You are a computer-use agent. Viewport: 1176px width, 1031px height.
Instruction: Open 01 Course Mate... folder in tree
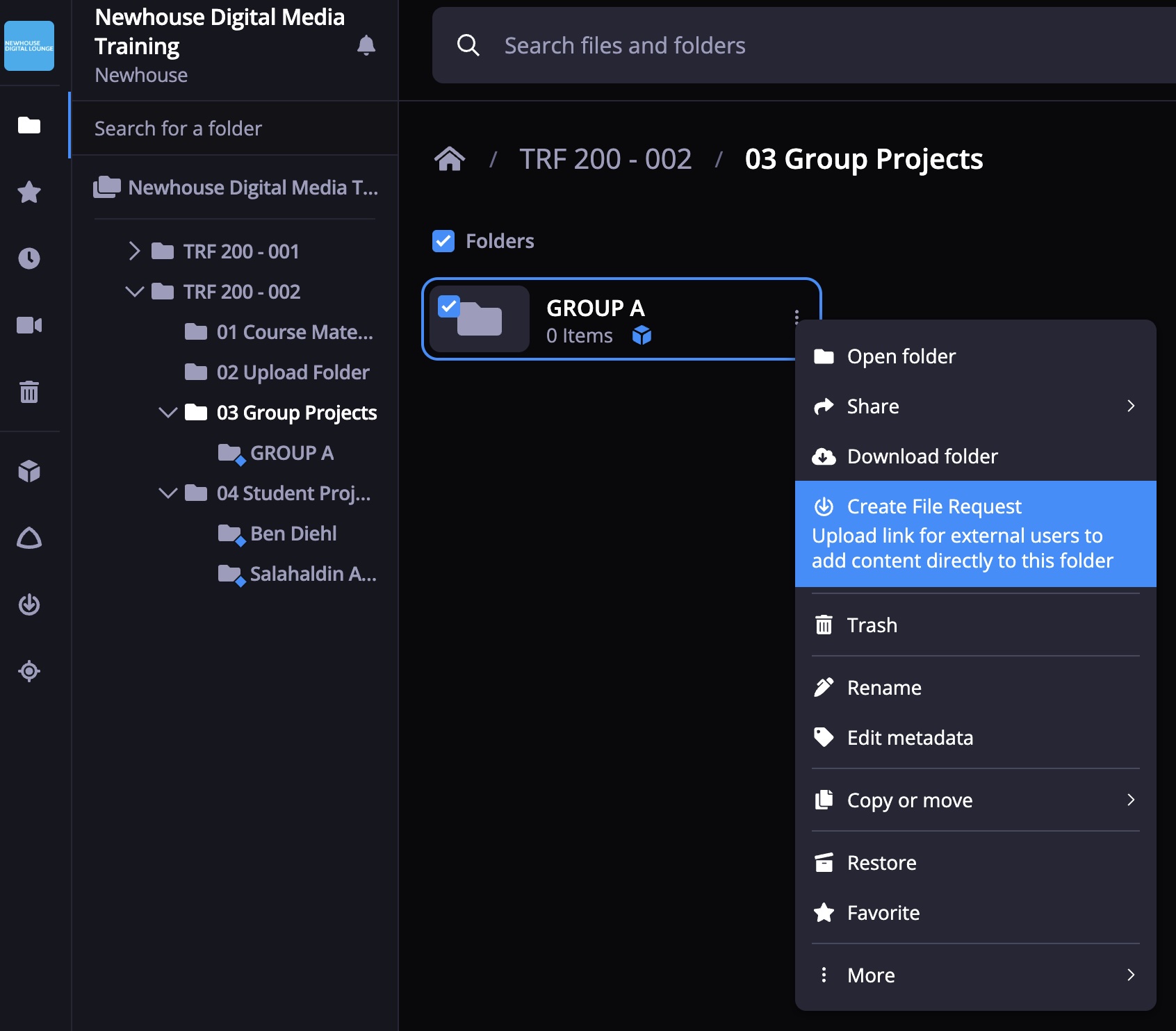(295, 332)
